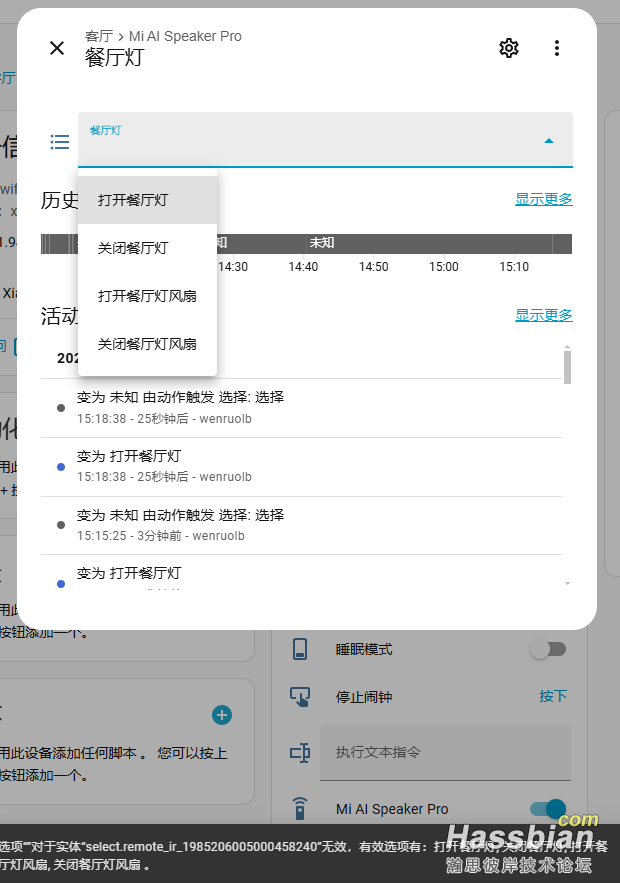This screenshot has height=883, width=620.
Task: Select option 打开餐厅灯风扇
Action: pos(148,296)
